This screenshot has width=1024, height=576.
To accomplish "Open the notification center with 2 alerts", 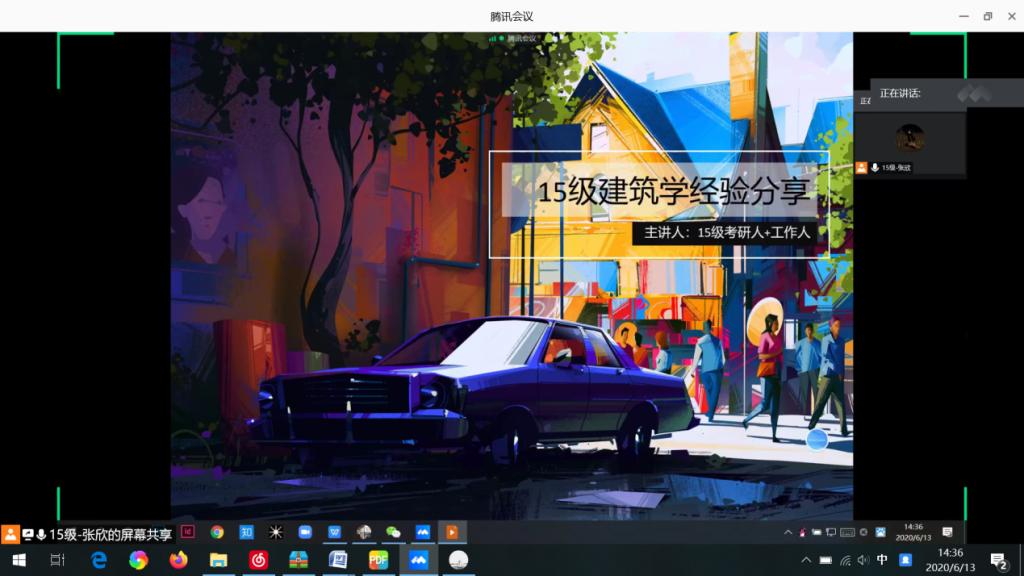I will pyautogui.click(x=997, y=560).
